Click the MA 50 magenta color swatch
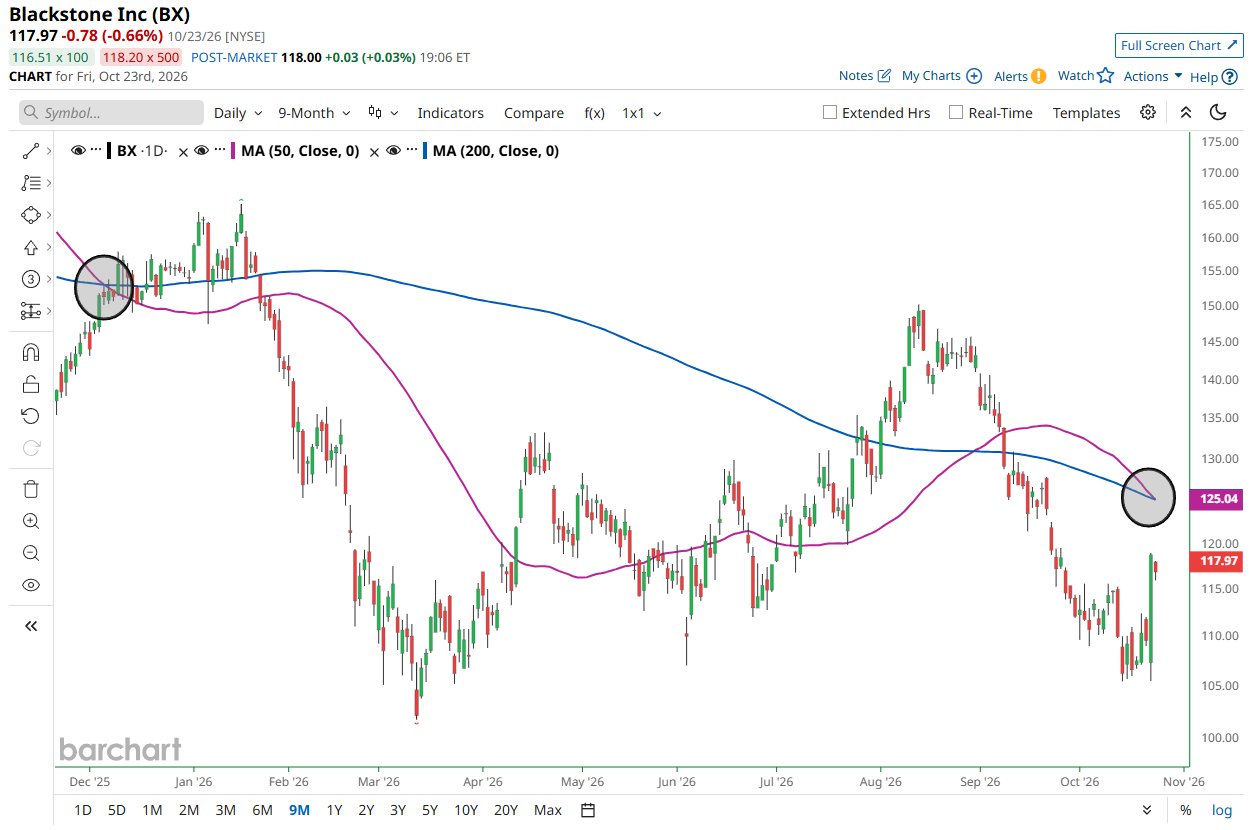The height and width of the screenshot is (830, 1253). pos(232,151)
